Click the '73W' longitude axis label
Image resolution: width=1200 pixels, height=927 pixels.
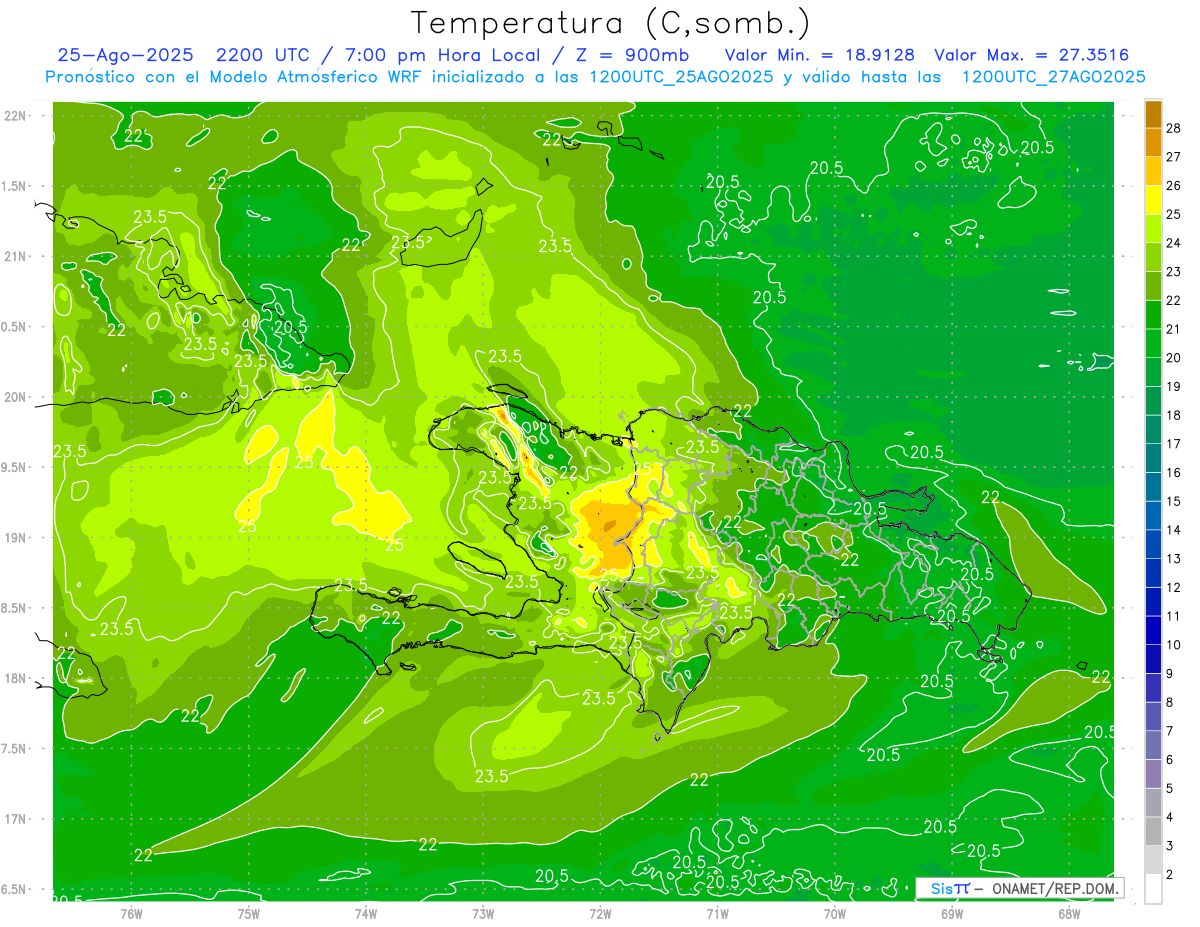pos(483,914)
